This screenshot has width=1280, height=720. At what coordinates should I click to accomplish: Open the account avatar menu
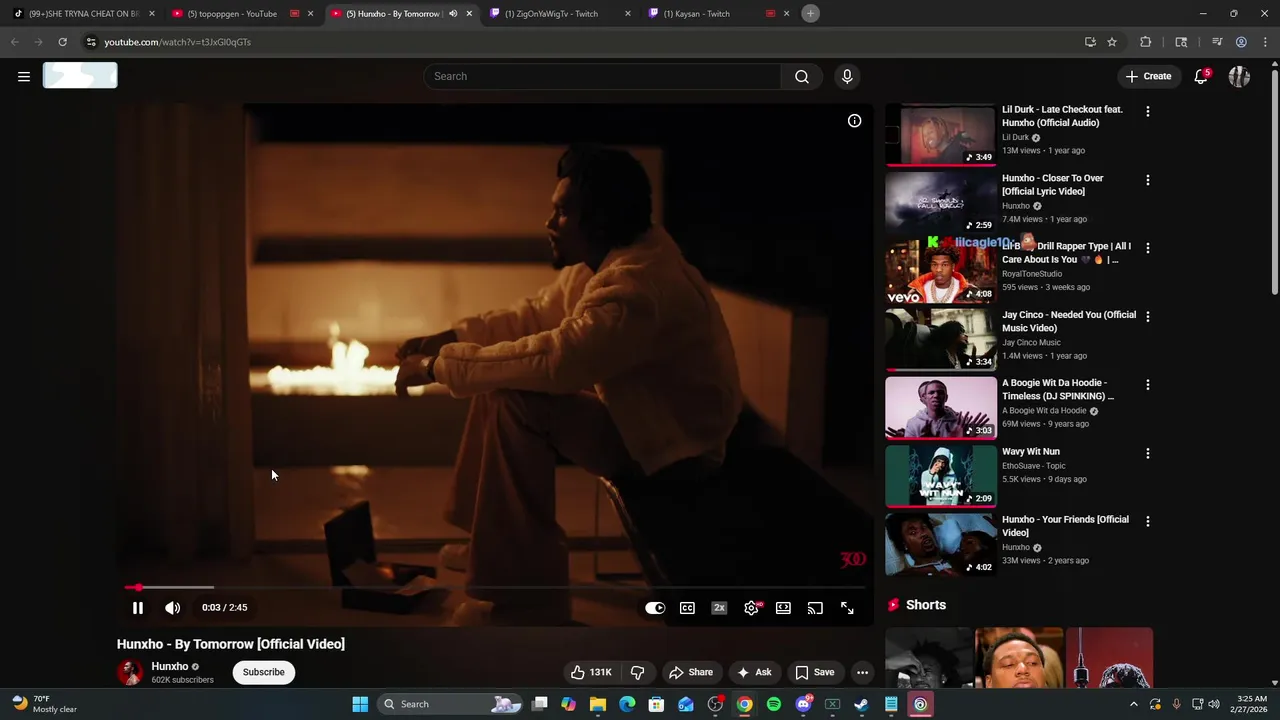point(1239,76)
